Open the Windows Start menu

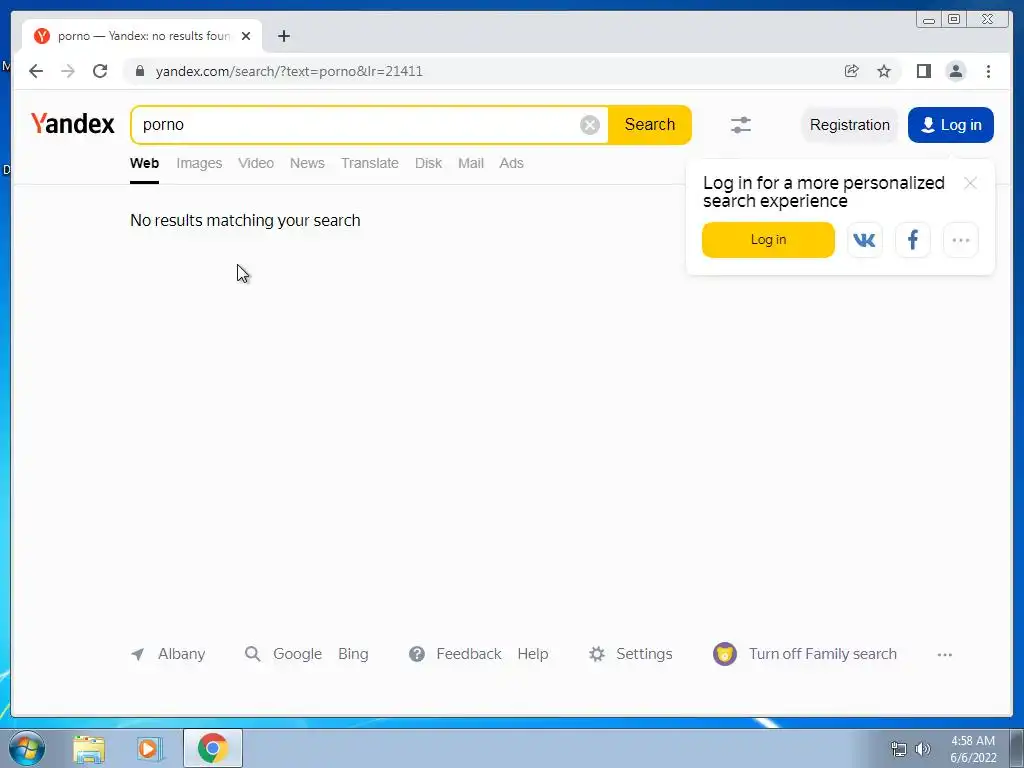click(26, 748)
